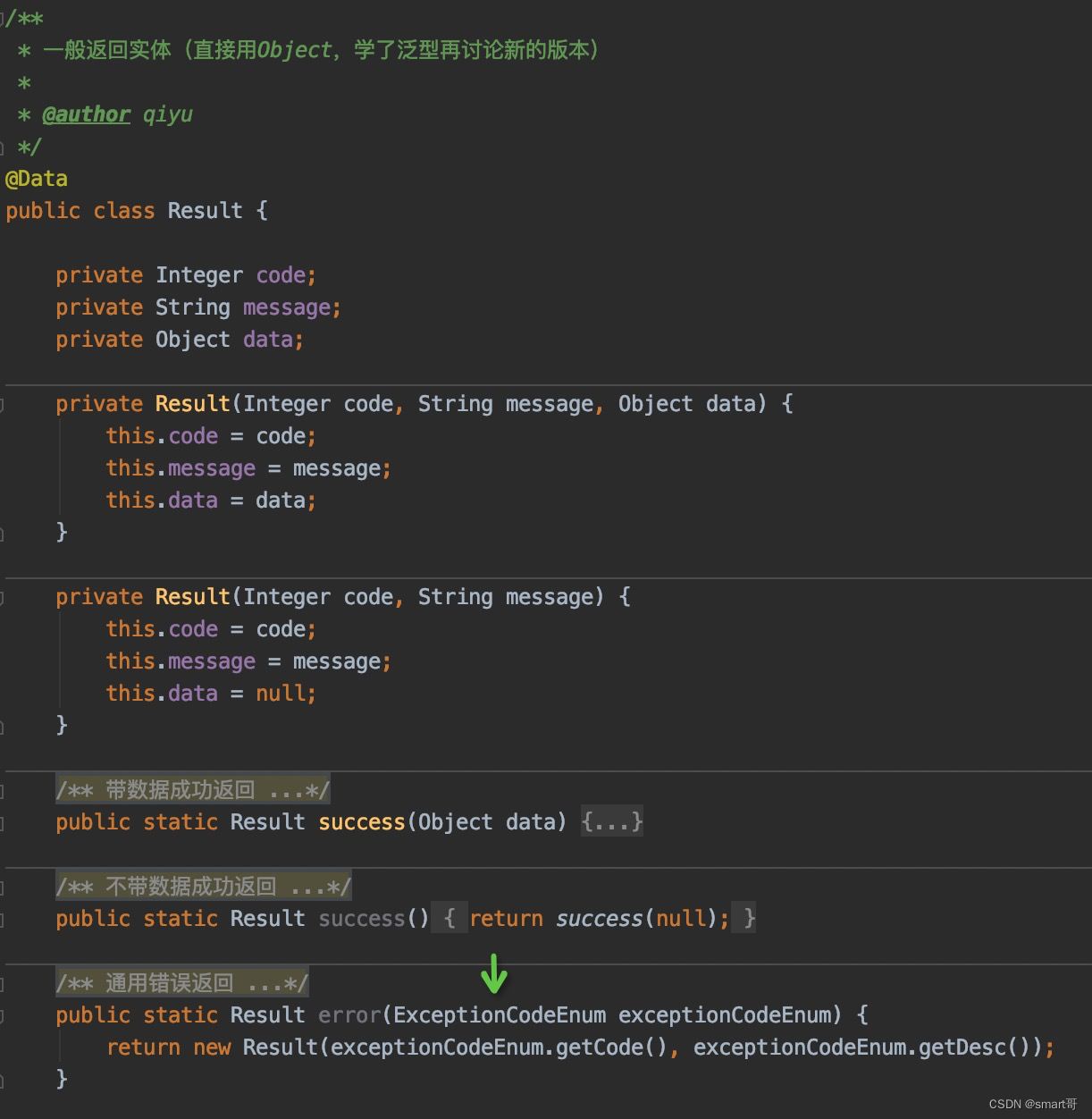Click the italic success call in return success(null)
Screen dimensions: 1092x1119
[600, 919]
